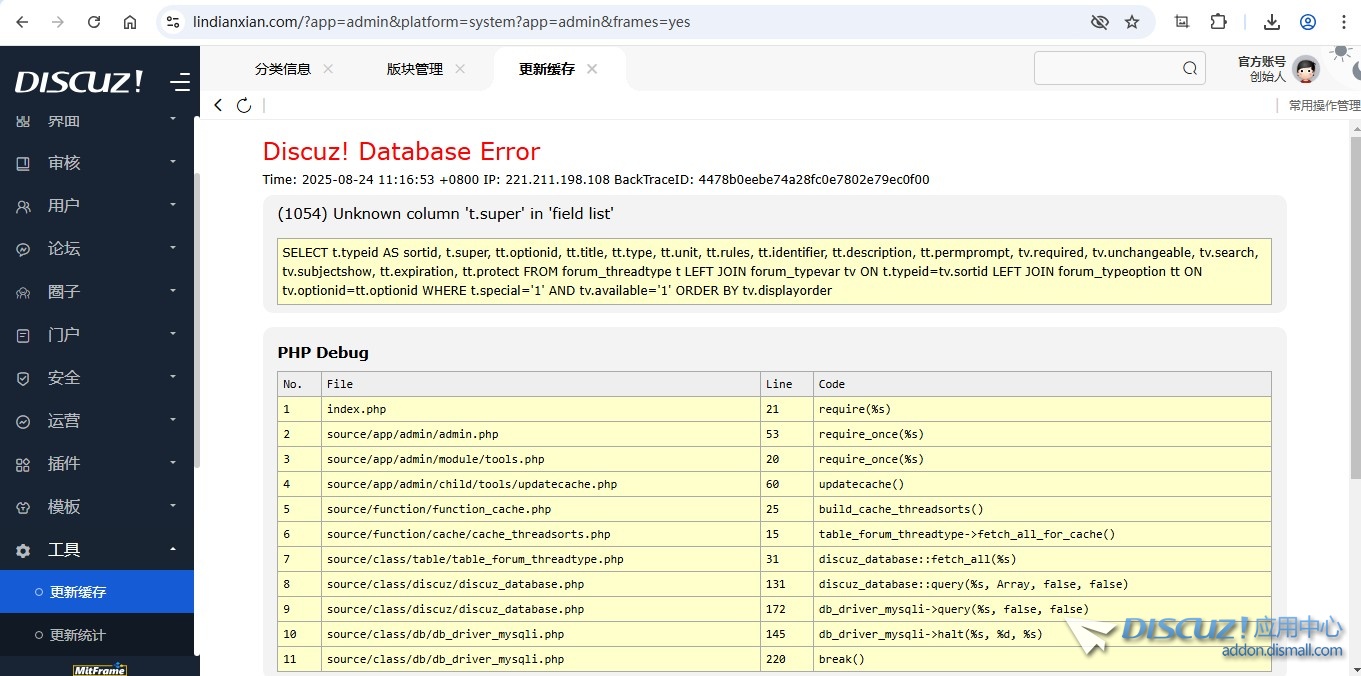Click the search magnifier icon in admin header
Viewport: 1361px width, 676px height.
point(1189,69)
